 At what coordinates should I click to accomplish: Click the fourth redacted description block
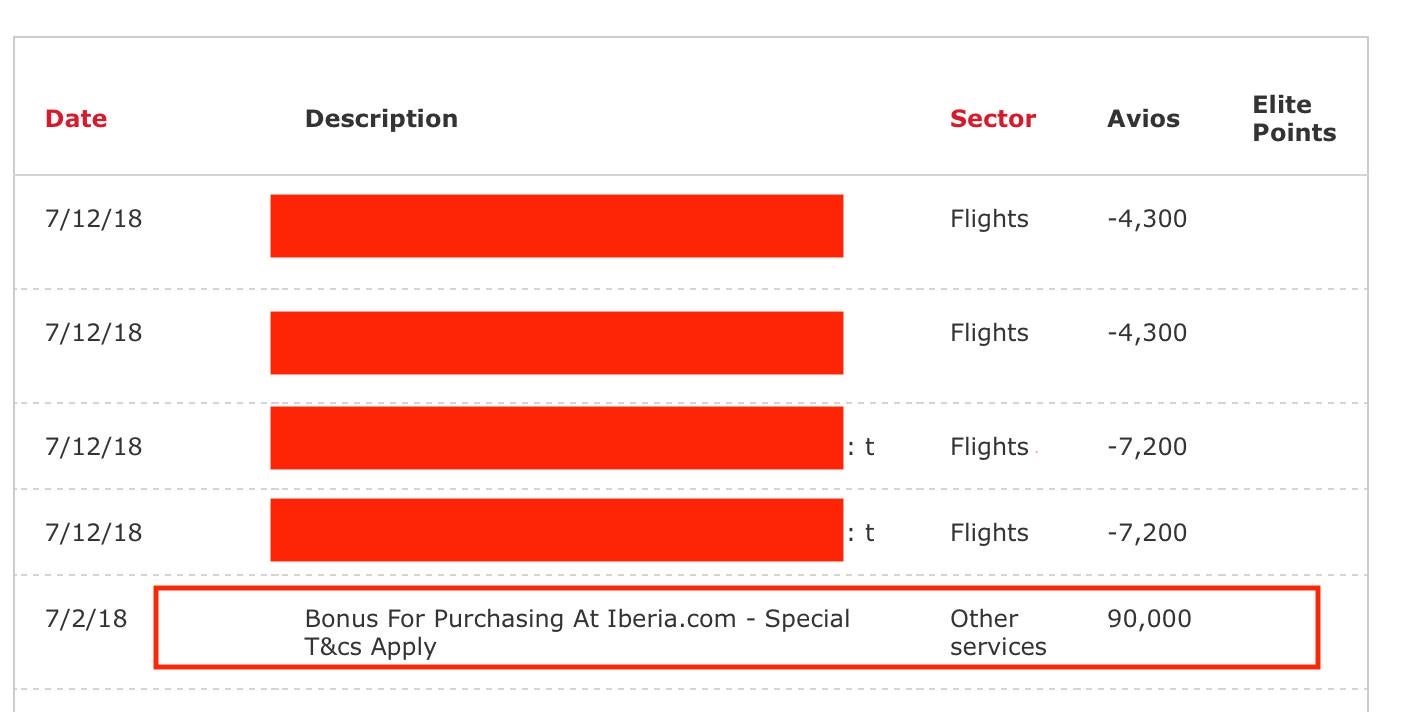pyautogui.click(x=556, y=530)
